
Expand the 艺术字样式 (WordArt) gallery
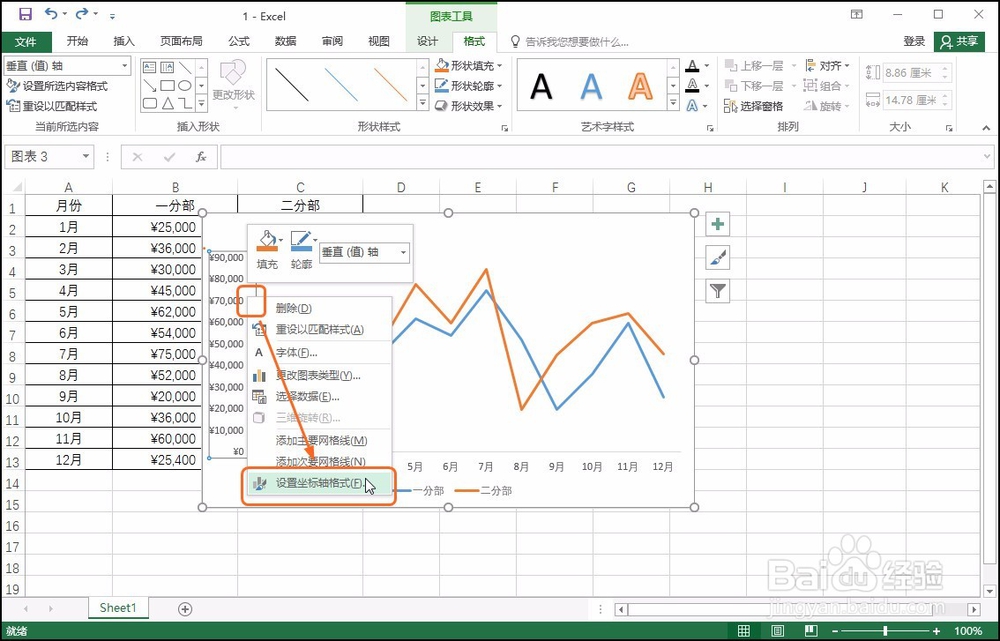672,100
